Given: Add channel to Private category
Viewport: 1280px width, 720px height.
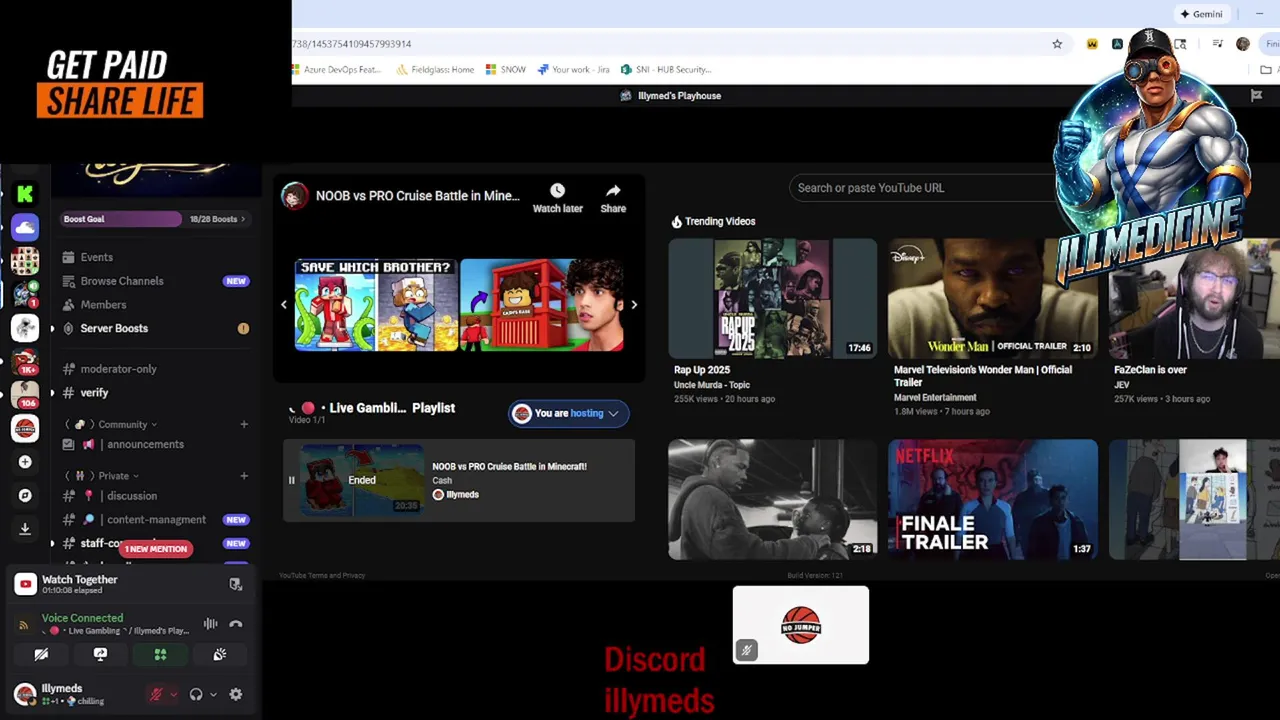Looking at the screenshot, I should coord(243,476).
